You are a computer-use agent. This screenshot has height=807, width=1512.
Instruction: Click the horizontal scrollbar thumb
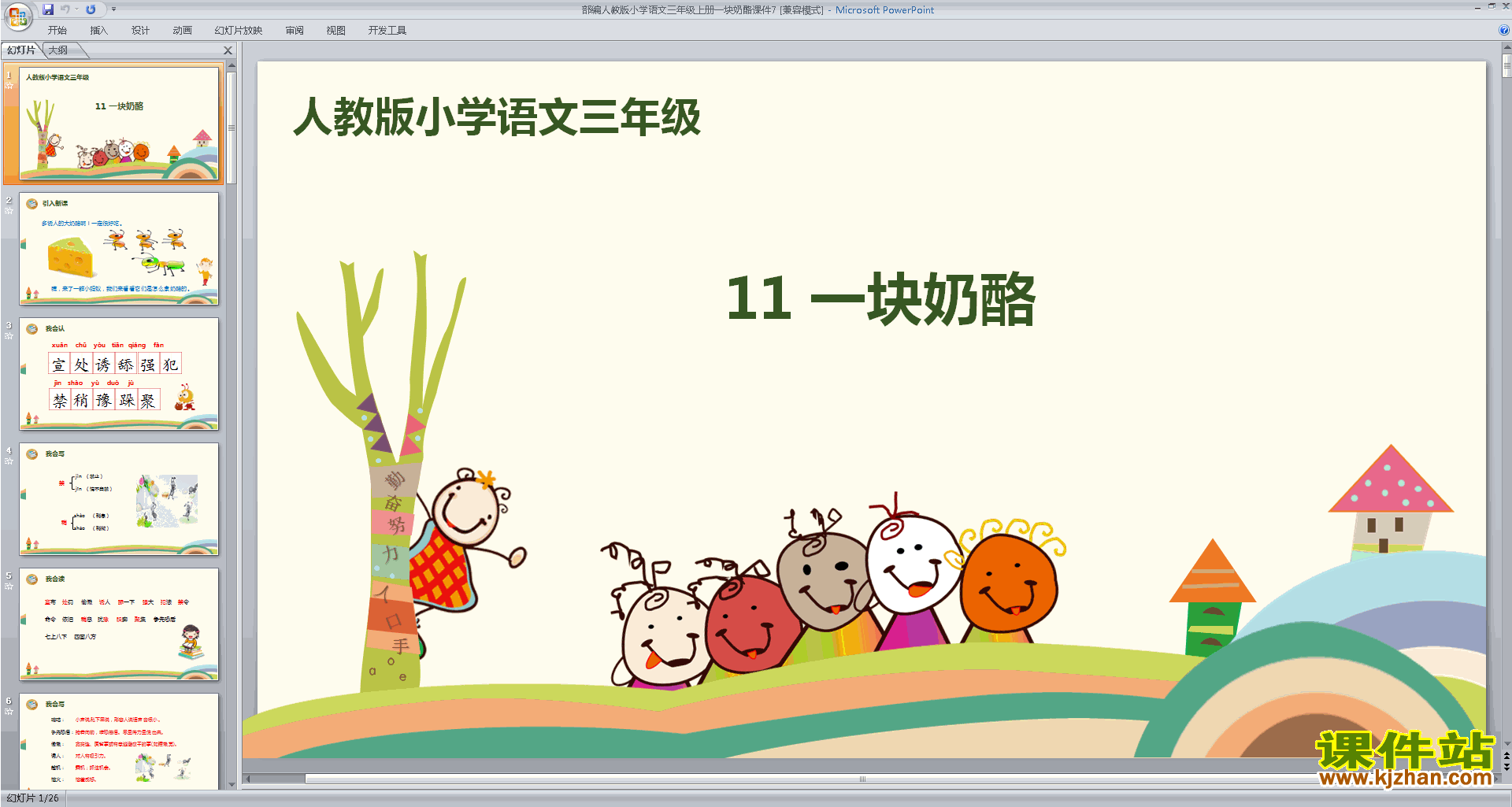click(862, 779)
